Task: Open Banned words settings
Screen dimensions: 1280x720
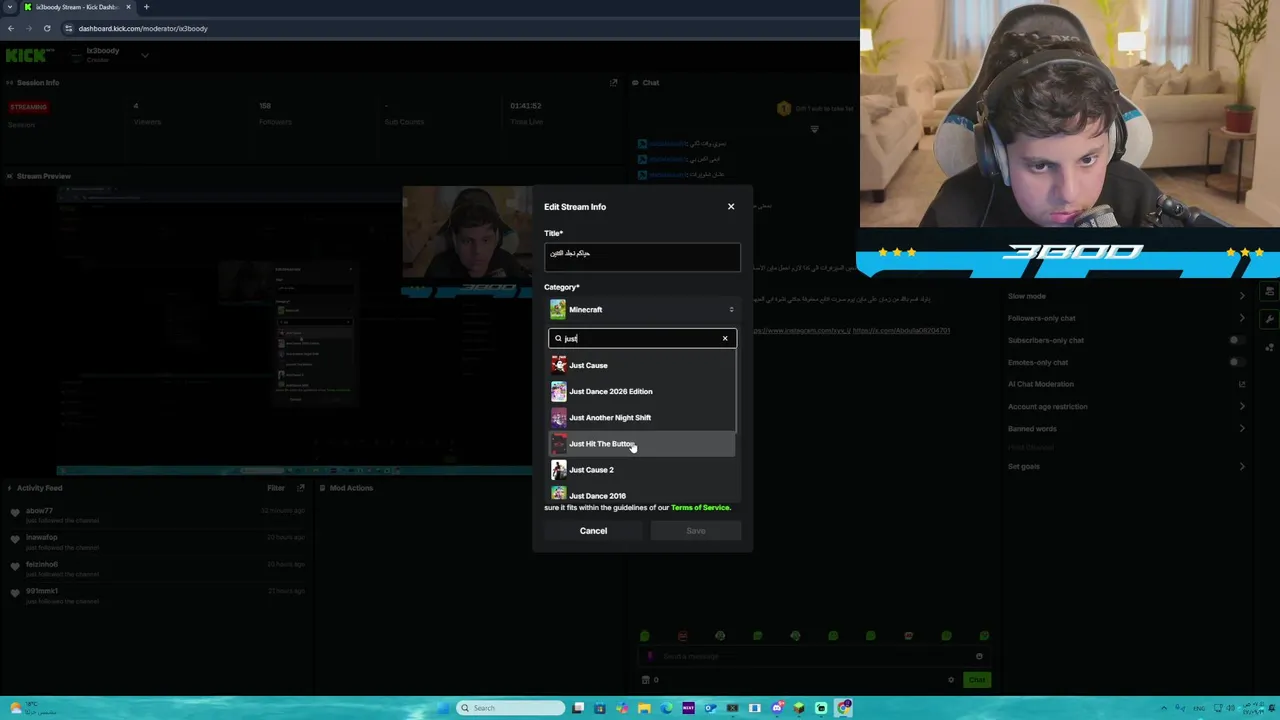Action: click(1127, 428)
